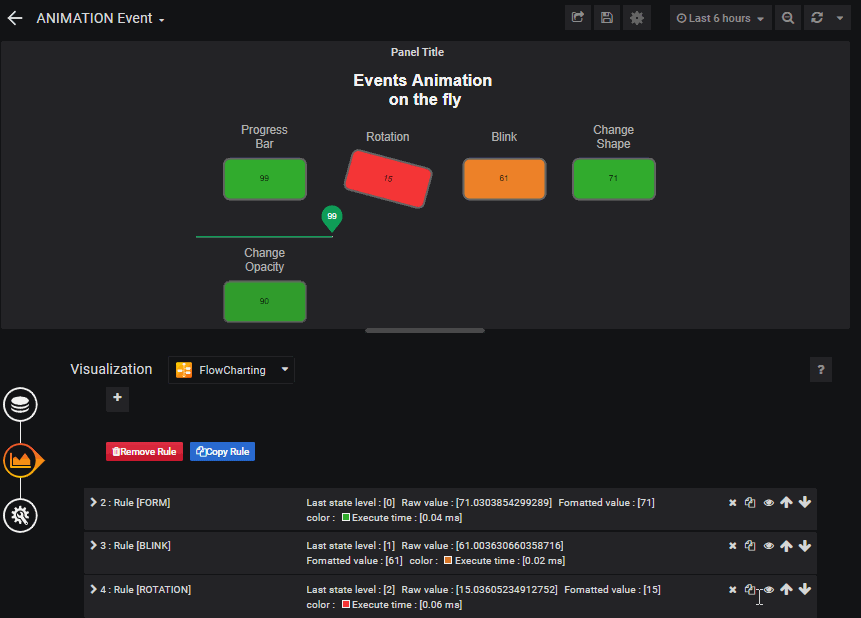The height and width of the screenshot is (618, 861).
Task: Select the green 99 marker on the progress bar
Action: coord(331,216)
